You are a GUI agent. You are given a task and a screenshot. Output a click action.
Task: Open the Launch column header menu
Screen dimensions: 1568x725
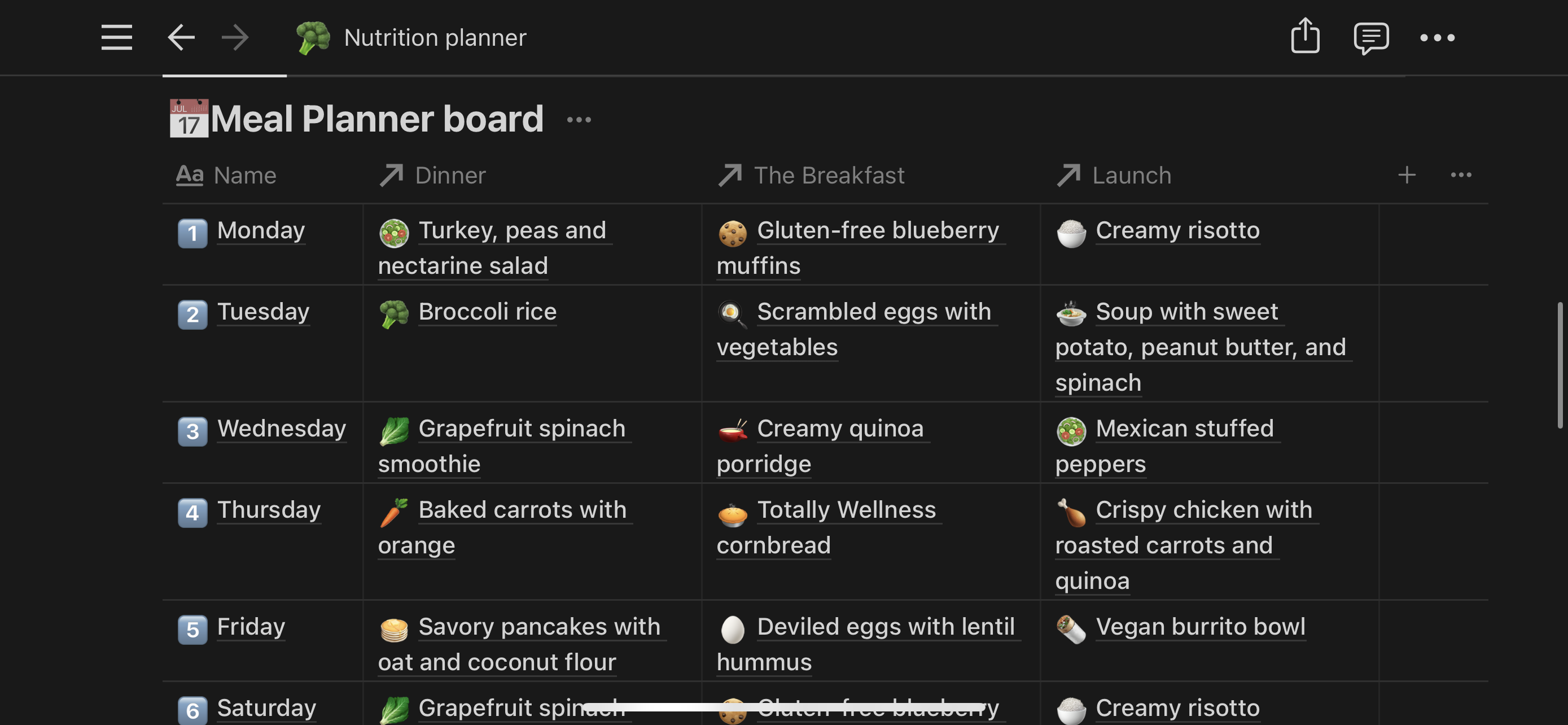click(1113, 175)
